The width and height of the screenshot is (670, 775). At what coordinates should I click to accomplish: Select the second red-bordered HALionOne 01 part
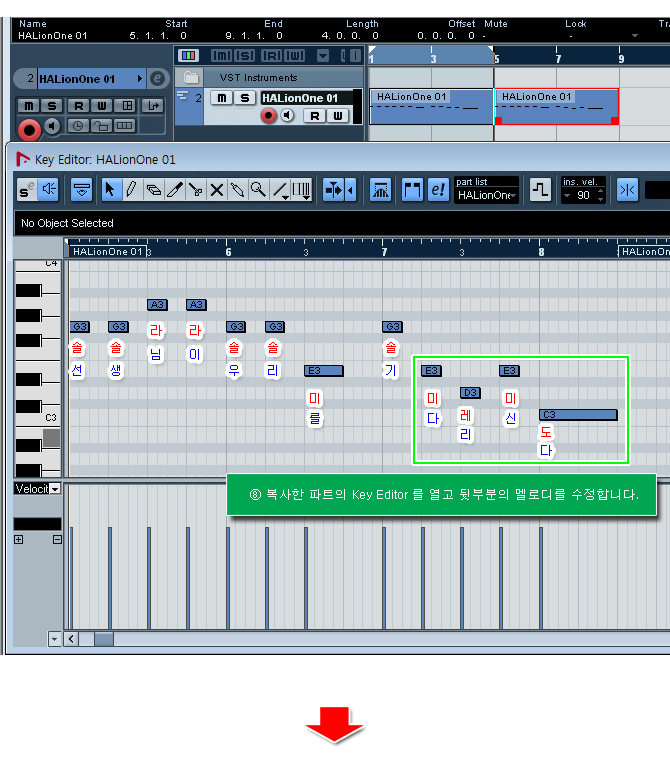(556, 106)
